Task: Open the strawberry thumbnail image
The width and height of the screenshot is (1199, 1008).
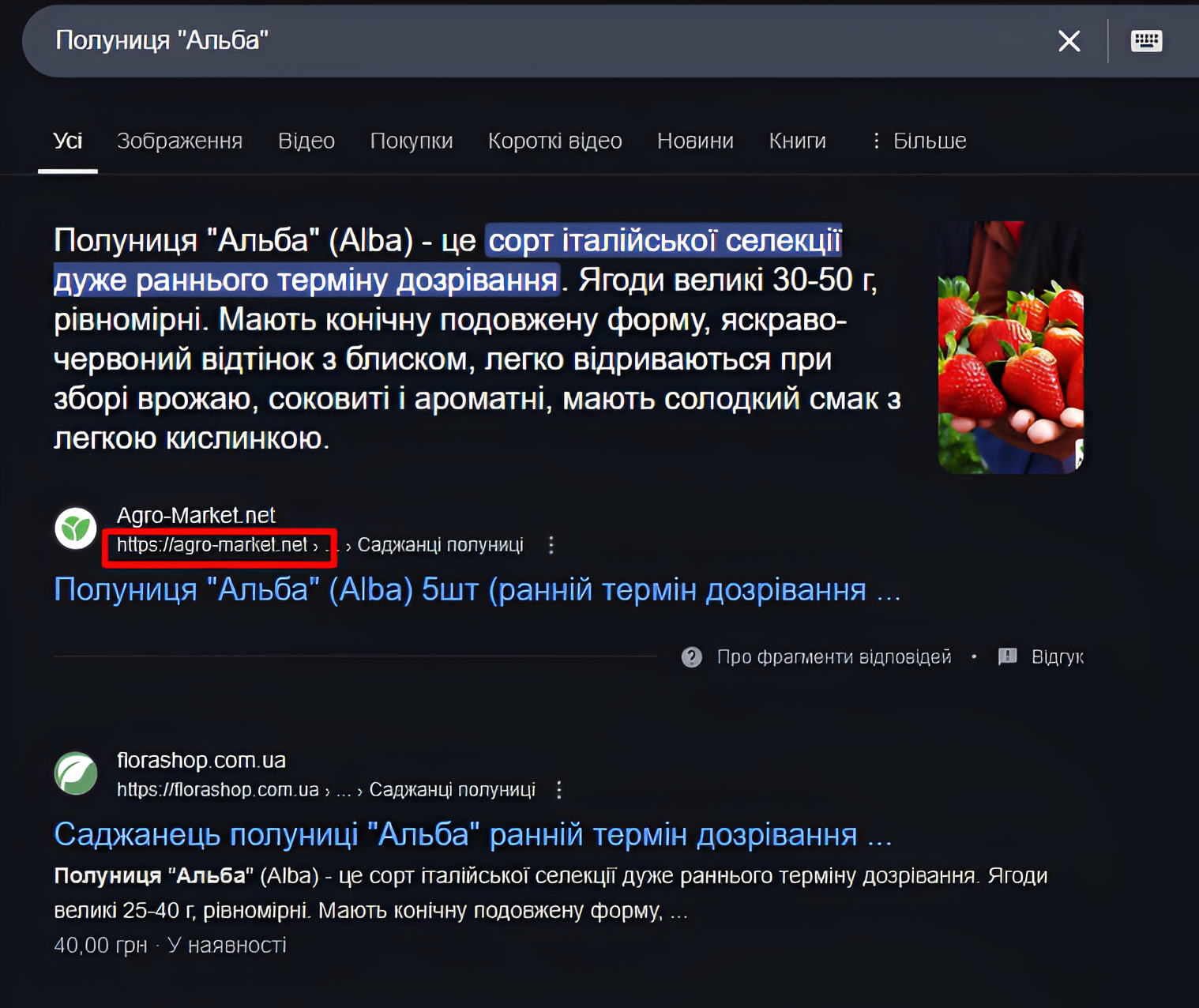Action: tap(1010, 348)
